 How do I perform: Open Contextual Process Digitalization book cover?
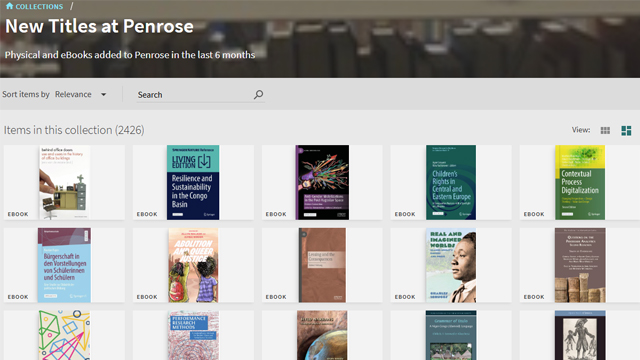point(580,182)
